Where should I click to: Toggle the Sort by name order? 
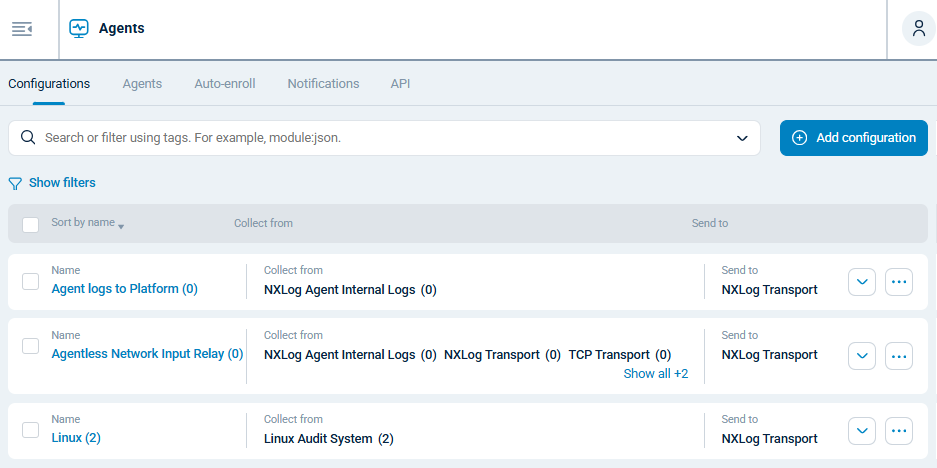[87, 223]
